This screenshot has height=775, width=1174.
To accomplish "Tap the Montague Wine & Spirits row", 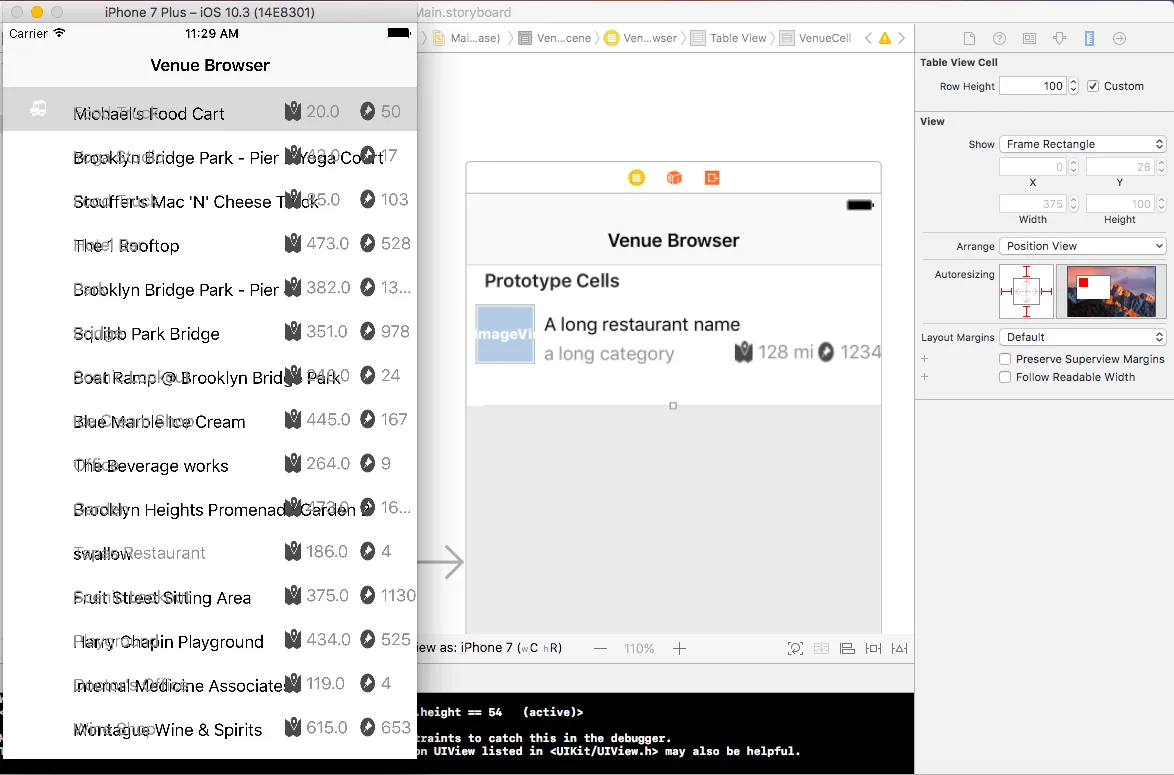I will (210, 728).
